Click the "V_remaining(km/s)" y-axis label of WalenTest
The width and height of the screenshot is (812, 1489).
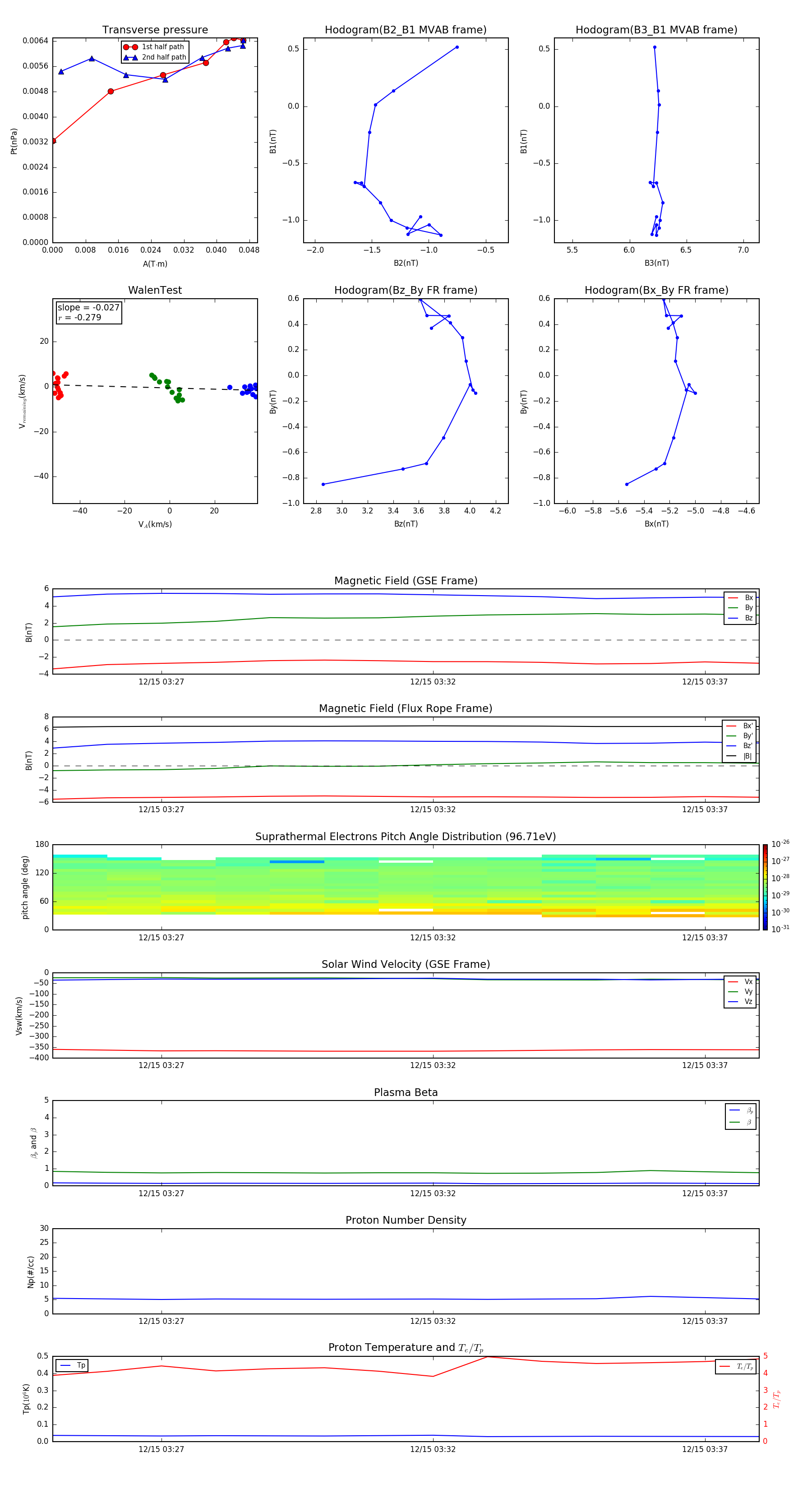click(x=22, y=401)
